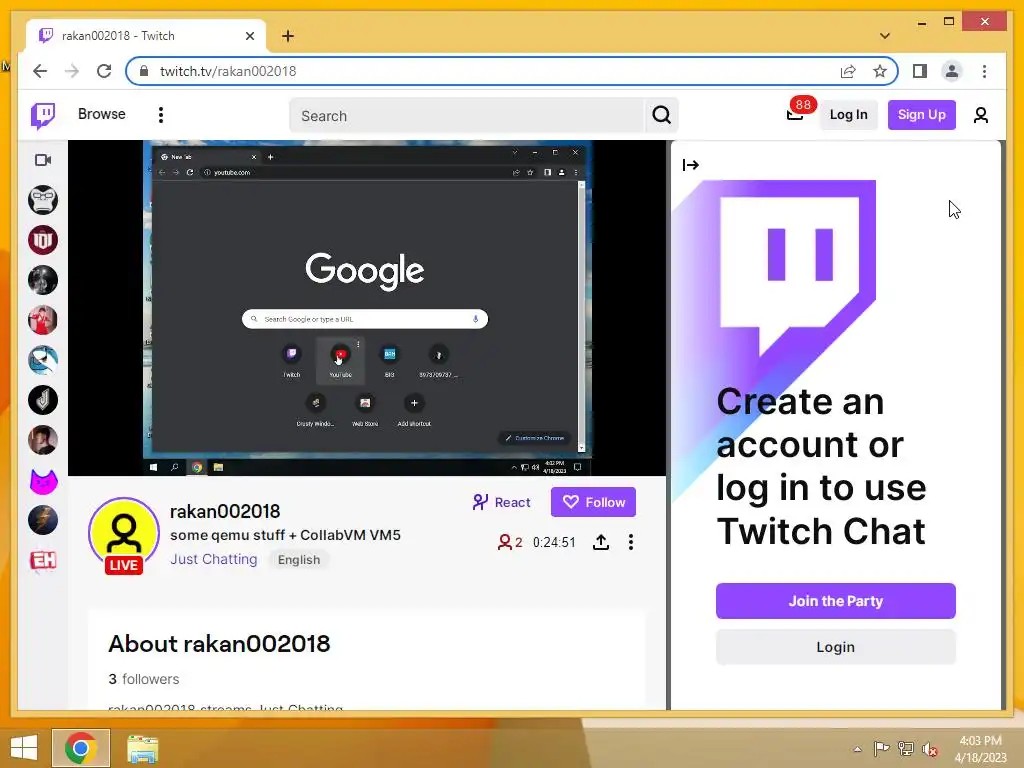Screen dimensions: 1024x768
Task: Click the Log In button
Action: pos(848,115)
